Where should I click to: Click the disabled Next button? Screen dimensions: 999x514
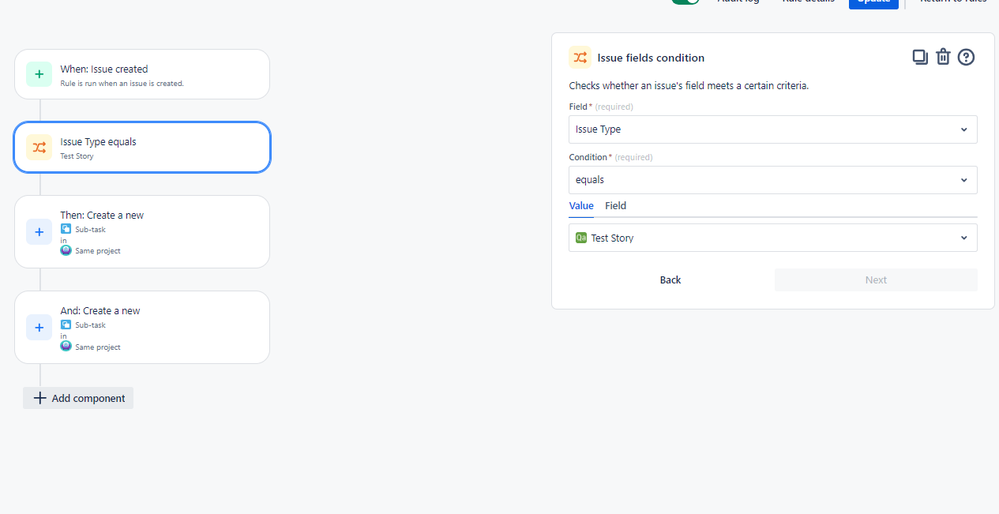pyautogui.click(x=876, y=280)
